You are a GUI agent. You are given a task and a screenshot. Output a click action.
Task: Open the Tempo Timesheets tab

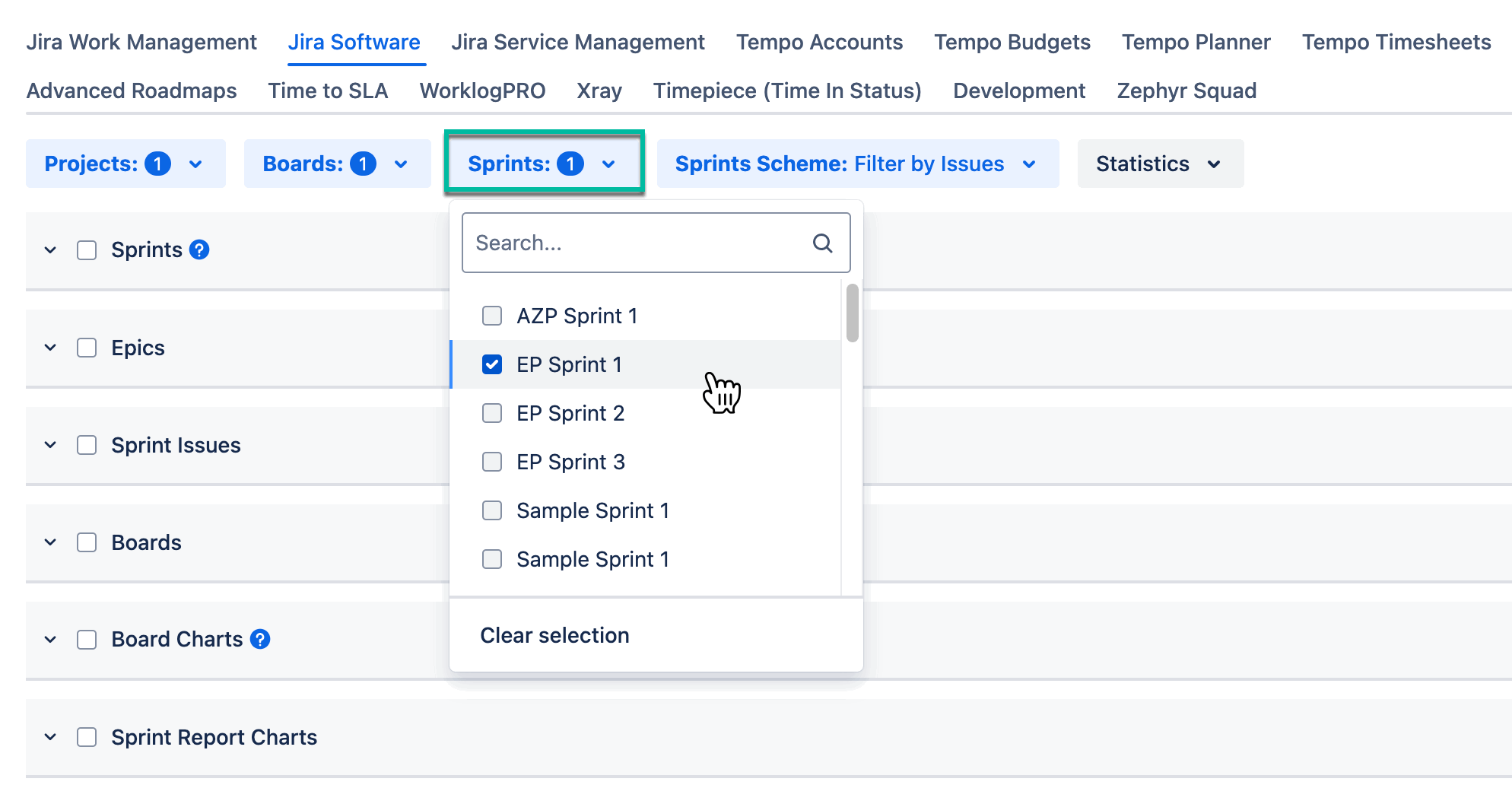1396,42
